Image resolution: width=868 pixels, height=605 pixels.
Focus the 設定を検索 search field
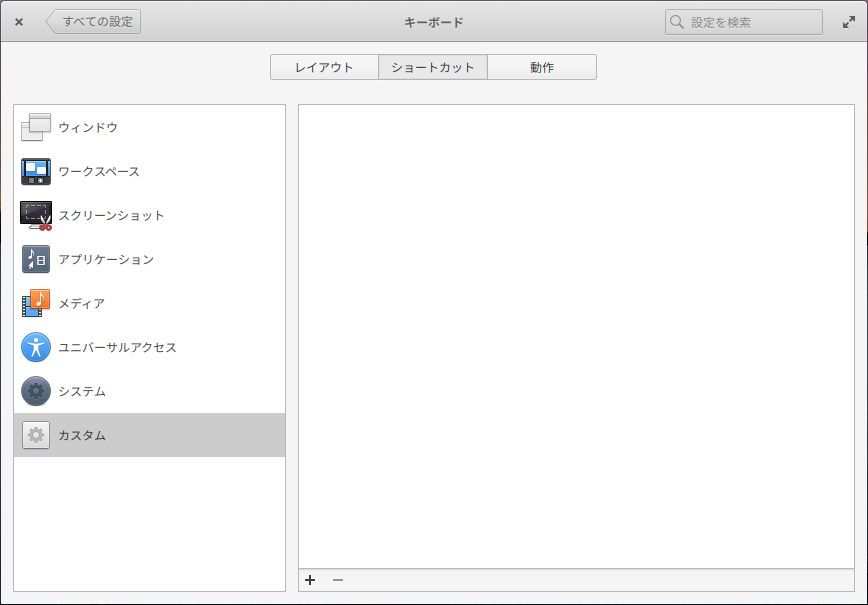tap(743, 22)
